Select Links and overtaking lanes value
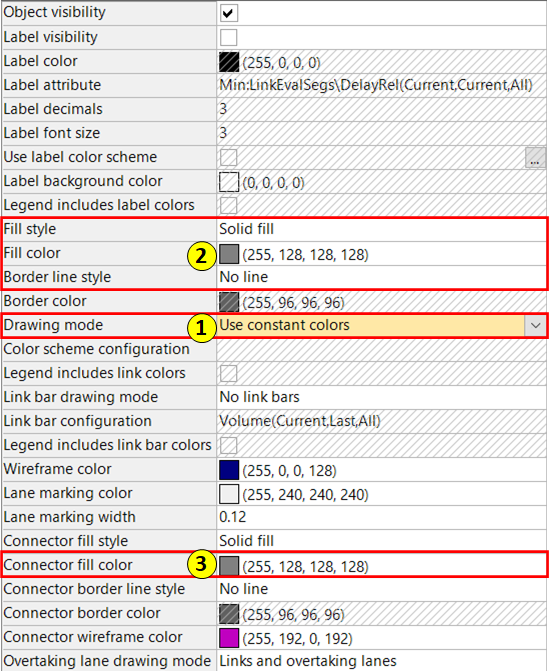Image resolution: width=549 pixels, height=671 pixels. tap(308, 661)
